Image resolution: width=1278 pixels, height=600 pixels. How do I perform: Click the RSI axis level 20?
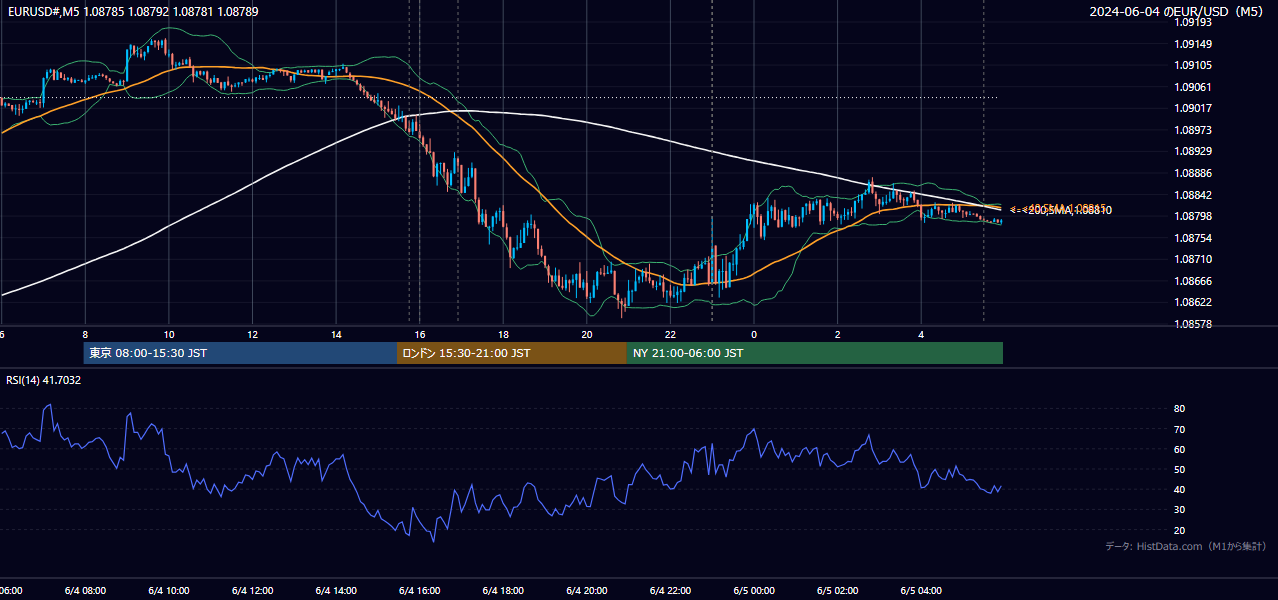coord(1179,530)
